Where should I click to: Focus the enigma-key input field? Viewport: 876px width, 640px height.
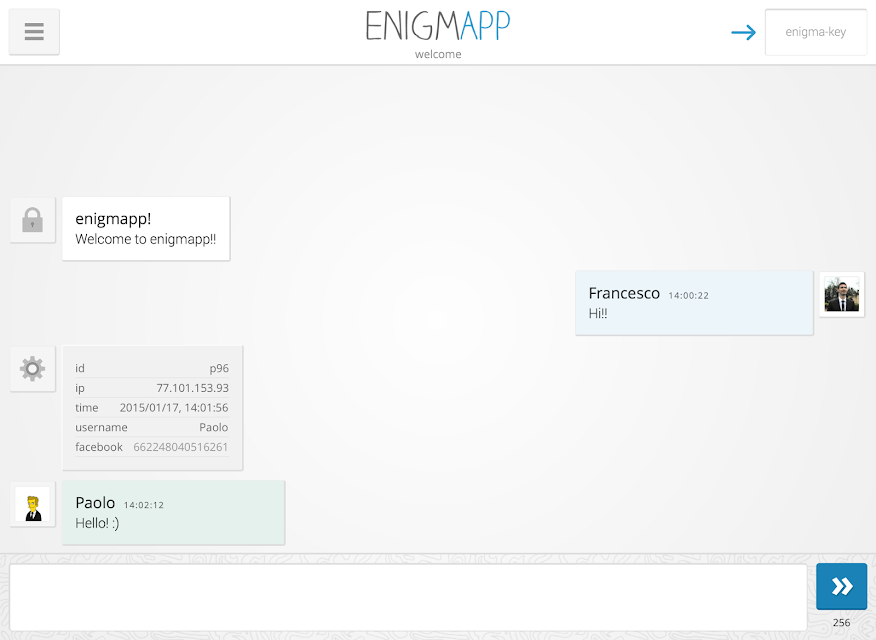click(x=816, y=32)
